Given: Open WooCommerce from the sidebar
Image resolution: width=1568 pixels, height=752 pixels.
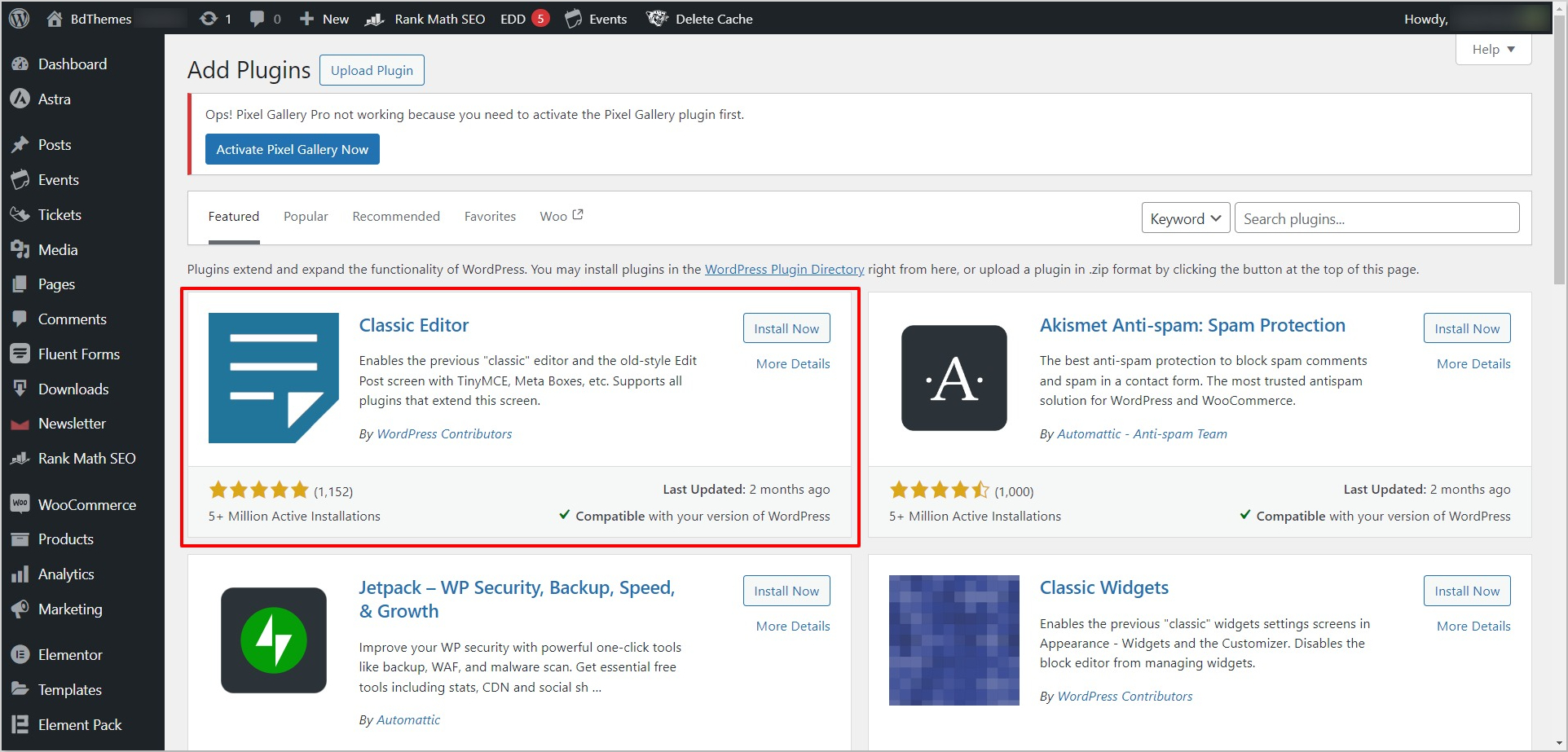Looking at the screenshot, I should point(86,504).
